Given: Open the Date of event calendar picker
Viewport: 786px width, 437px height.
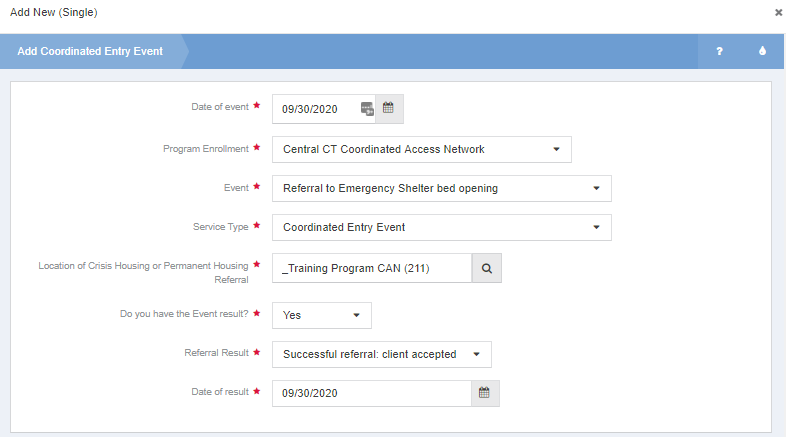Looking at the screenshot, I should coord(389,108).
